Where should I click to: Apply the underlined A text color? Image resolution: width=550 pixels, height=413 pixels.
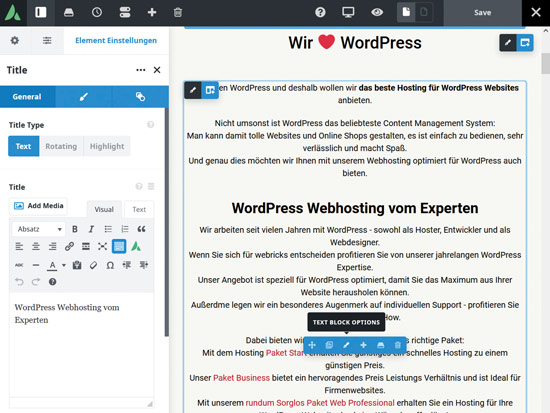click(x=52, y=265)
